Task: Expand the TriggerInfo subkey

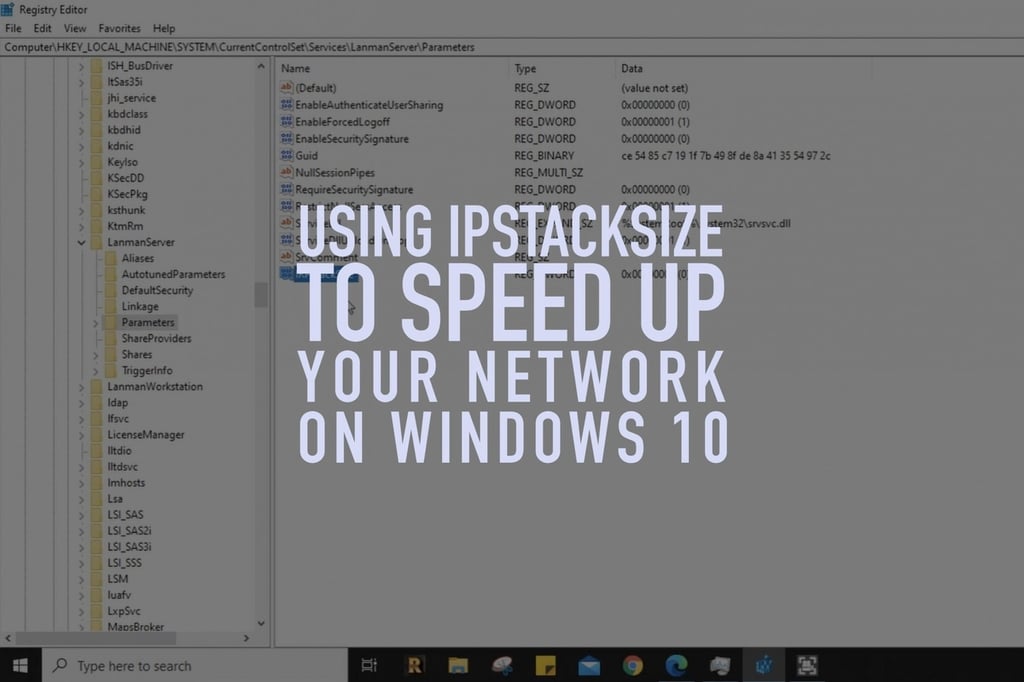Action: pyautogui.click(x=95, y=371)
